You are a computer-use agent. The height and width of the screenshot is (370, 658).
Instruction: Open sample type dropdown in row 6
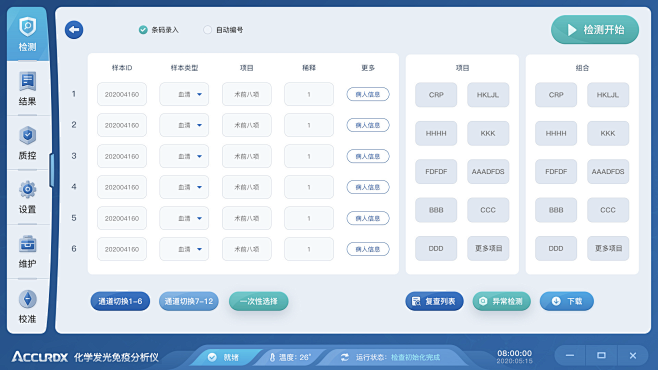pos(184,249)
